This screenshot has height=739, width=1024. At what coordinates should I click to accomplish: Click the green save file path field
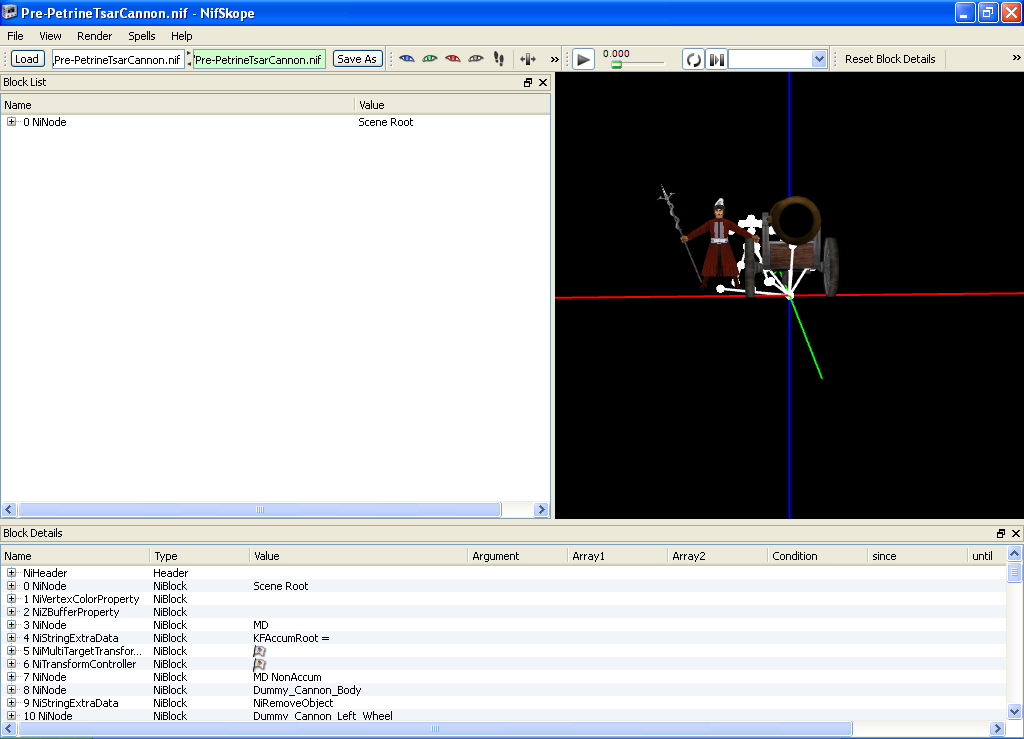point(259,59)
